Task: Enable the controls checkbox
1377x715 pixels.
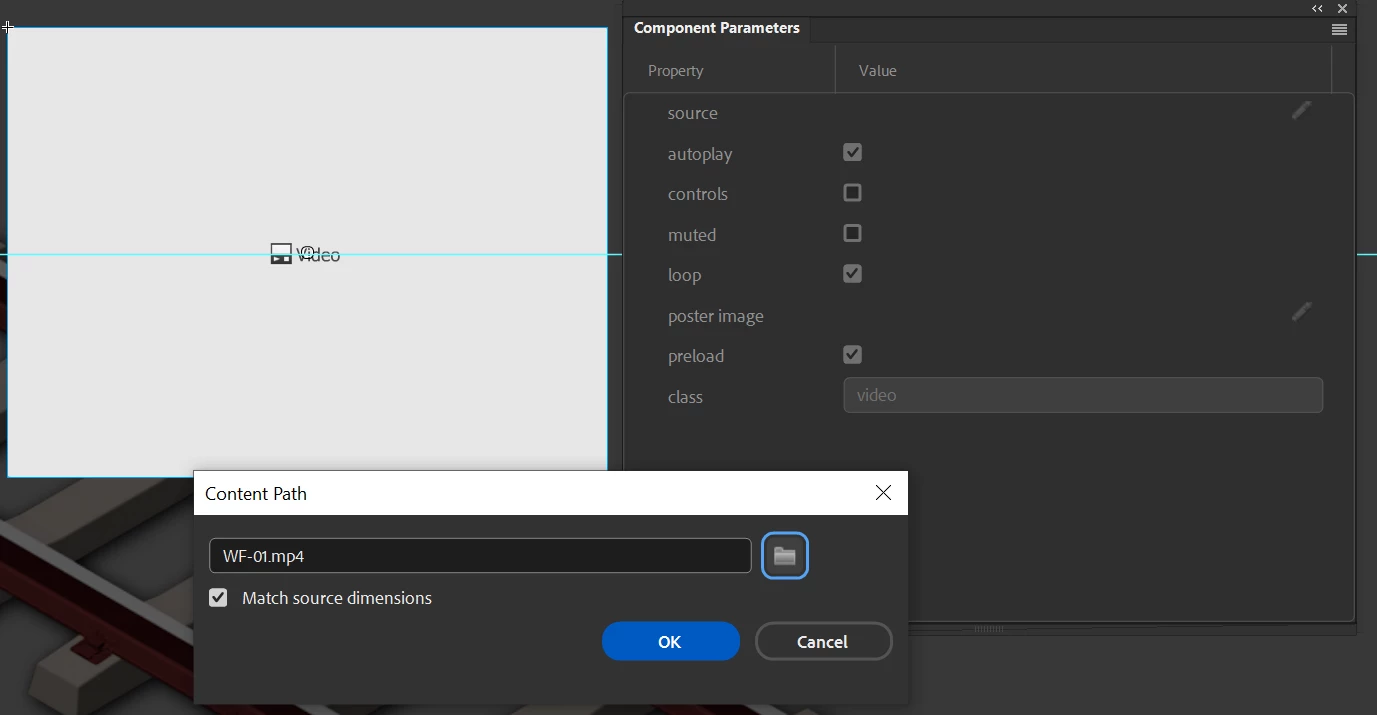Action: (852, 192)
